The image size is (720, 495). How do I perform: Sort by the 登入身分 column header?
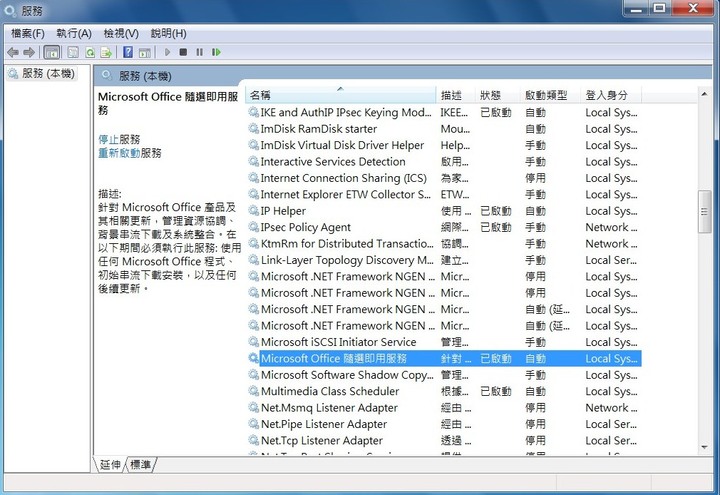click(611, 95)
